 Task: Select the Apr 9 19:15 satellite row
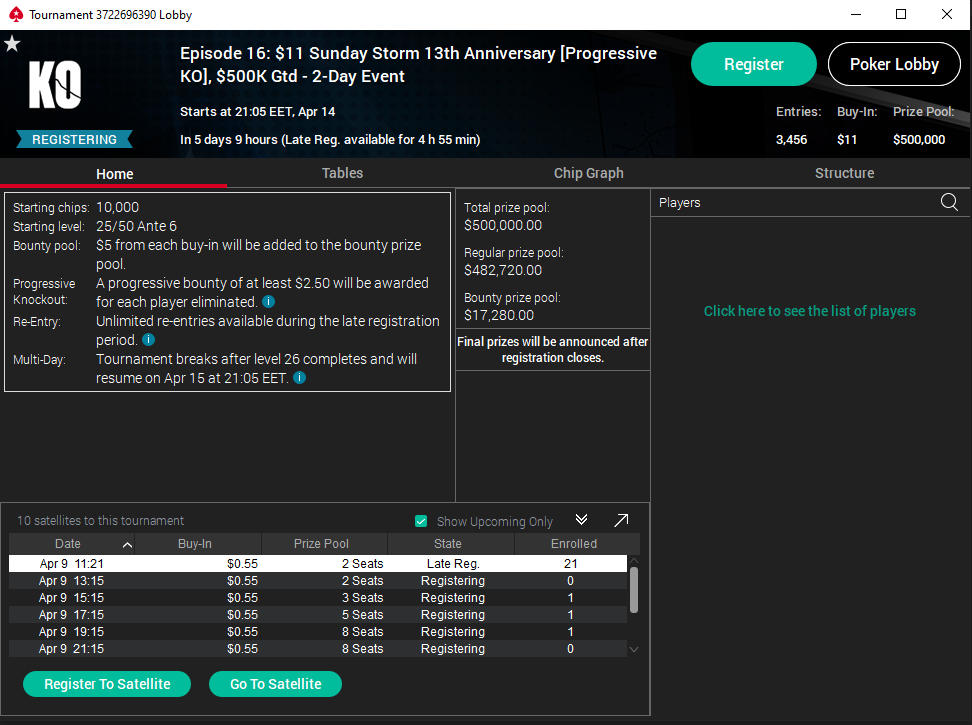pyautogui.click(x=317, y=631)
